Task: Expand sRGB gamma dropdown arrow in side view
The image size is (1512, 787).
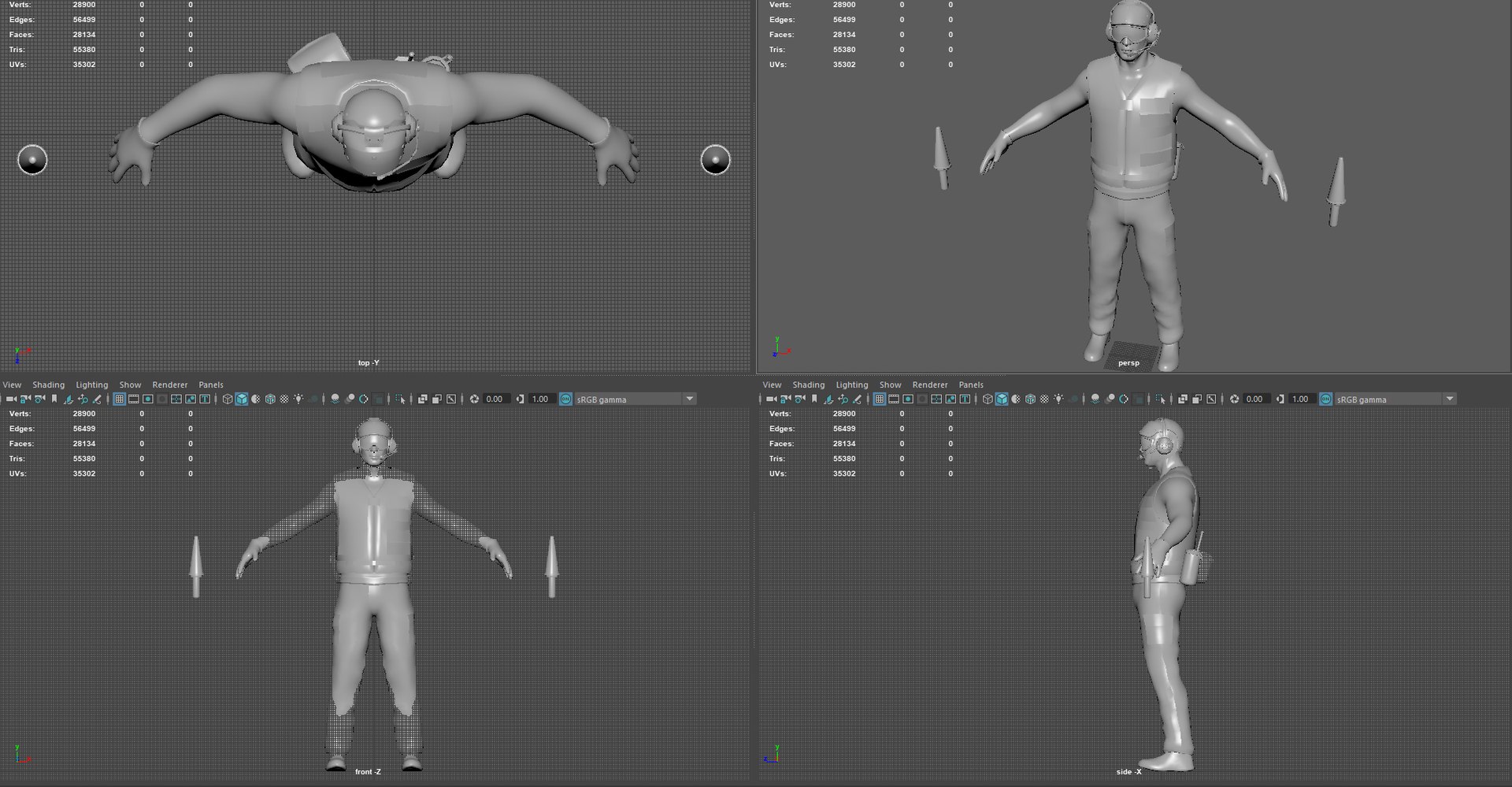Action: pos(1450,399)
